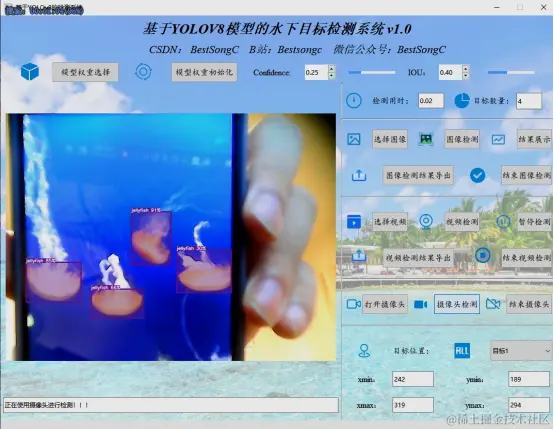Viewport: 554px width, 430px height.
Task: Click the blue cube model icon
Action: pyautogui.click(x=30, y=72)
